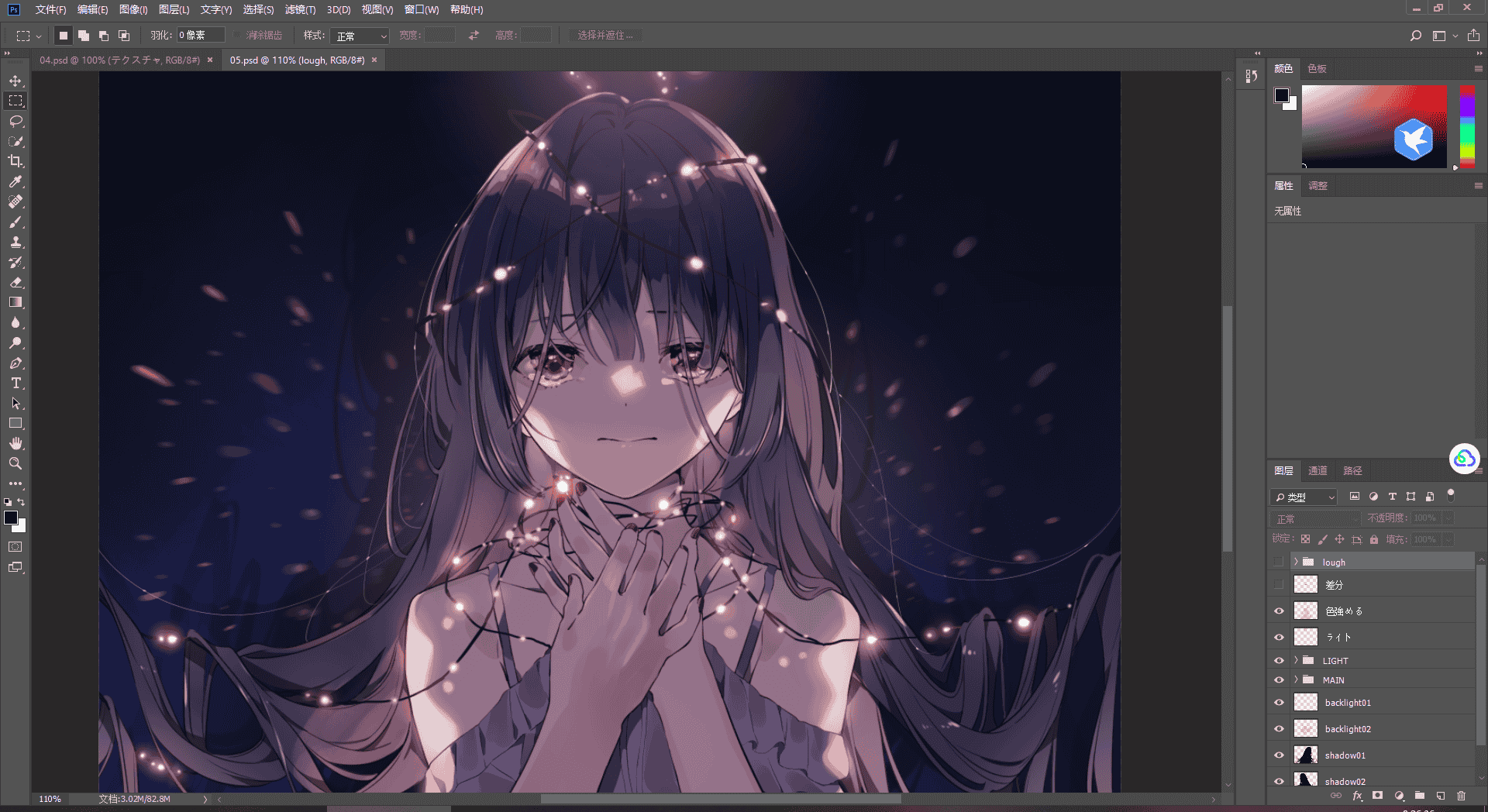
Task: Open the layer style fx menu
Action: [1357, 796]
